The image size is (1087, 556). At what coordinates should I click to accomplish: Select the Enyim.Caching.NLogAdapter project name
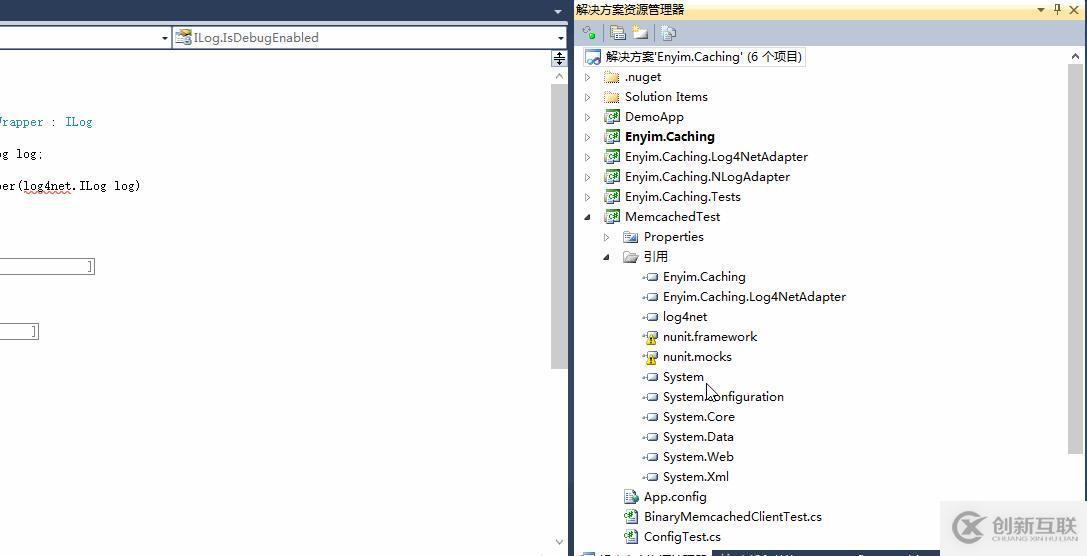coord(707,177)
